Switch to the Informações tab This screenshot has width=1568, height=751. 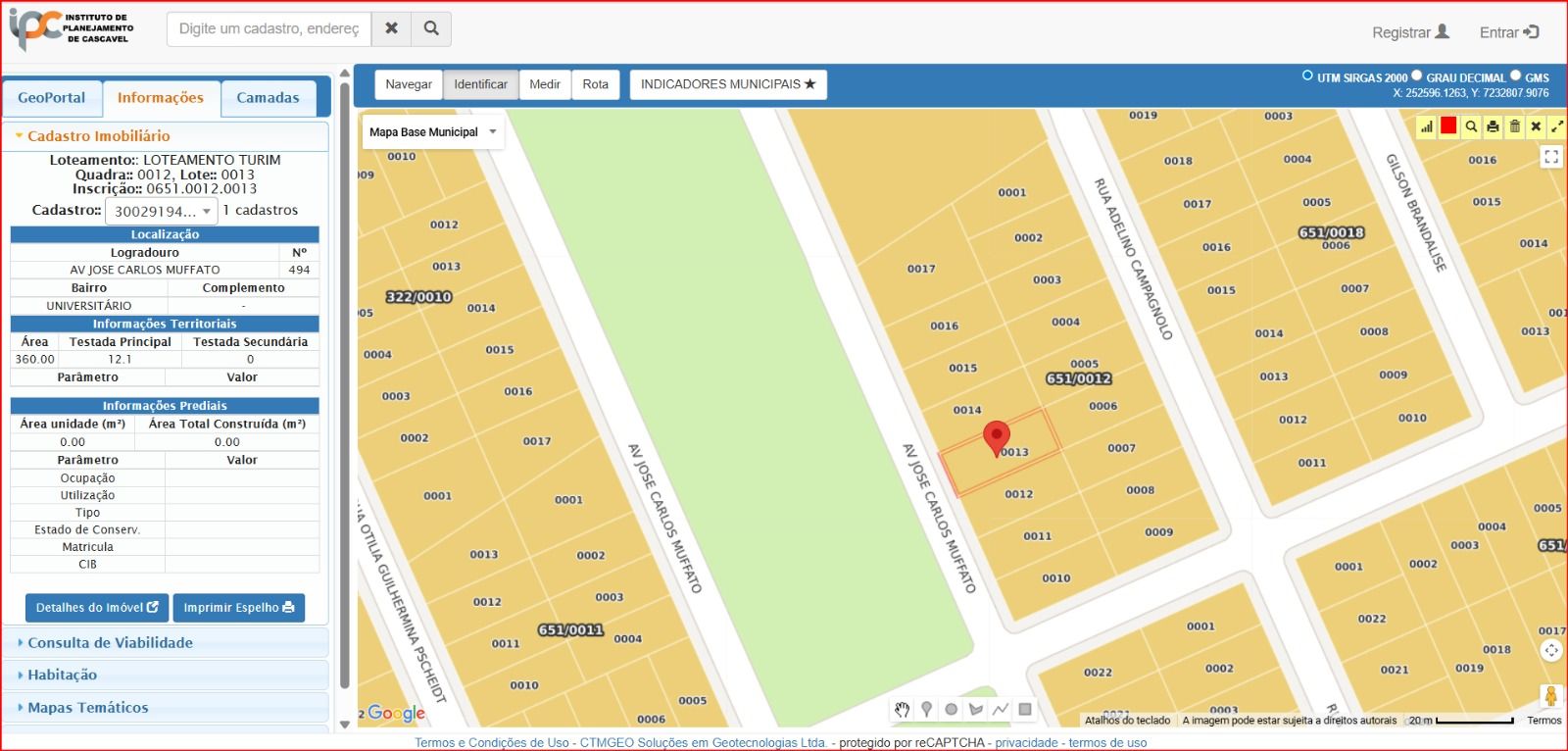(x=161, y=98)
